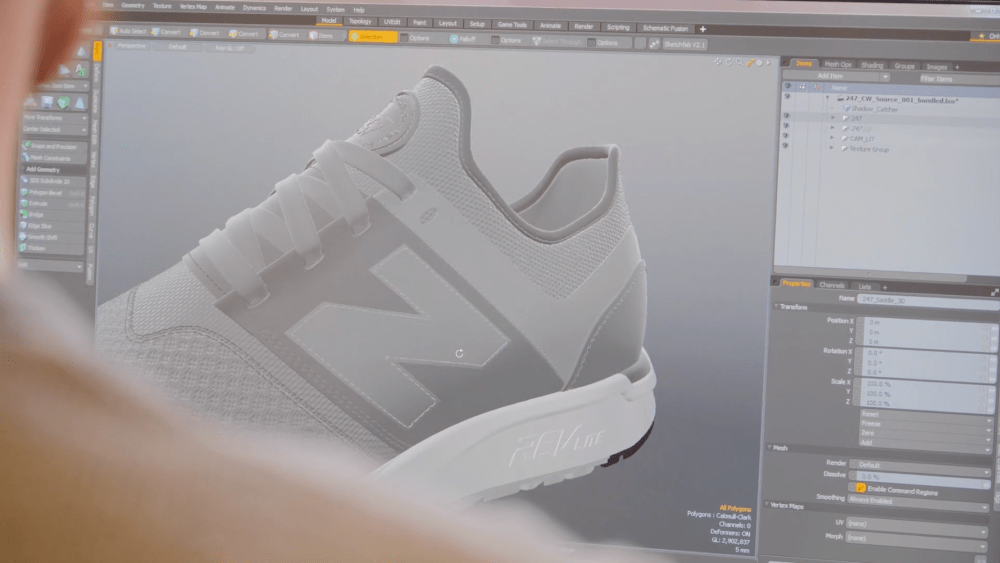Click the Ray GL: Off button
The height and width of the screenshot is (563, 1000).
pyautogui.click(x=229, y=48)
